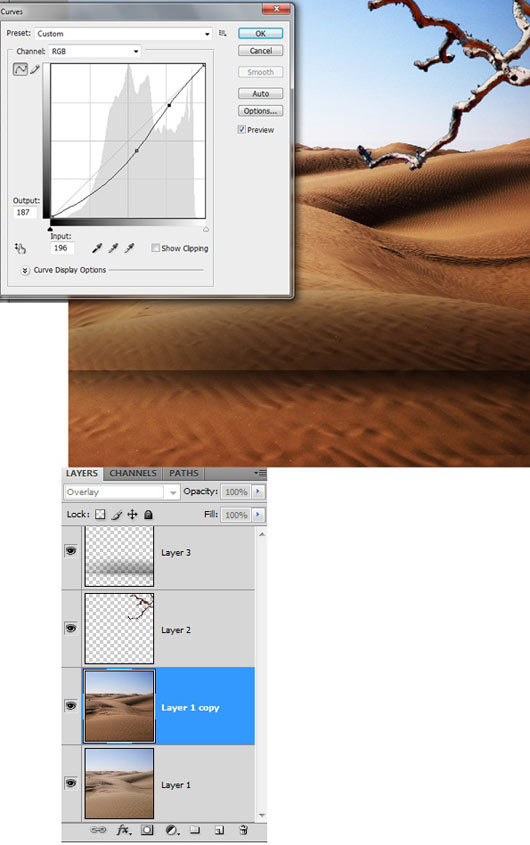
Task: Pick the gray point eyedropper
Action: pos(113,248)
